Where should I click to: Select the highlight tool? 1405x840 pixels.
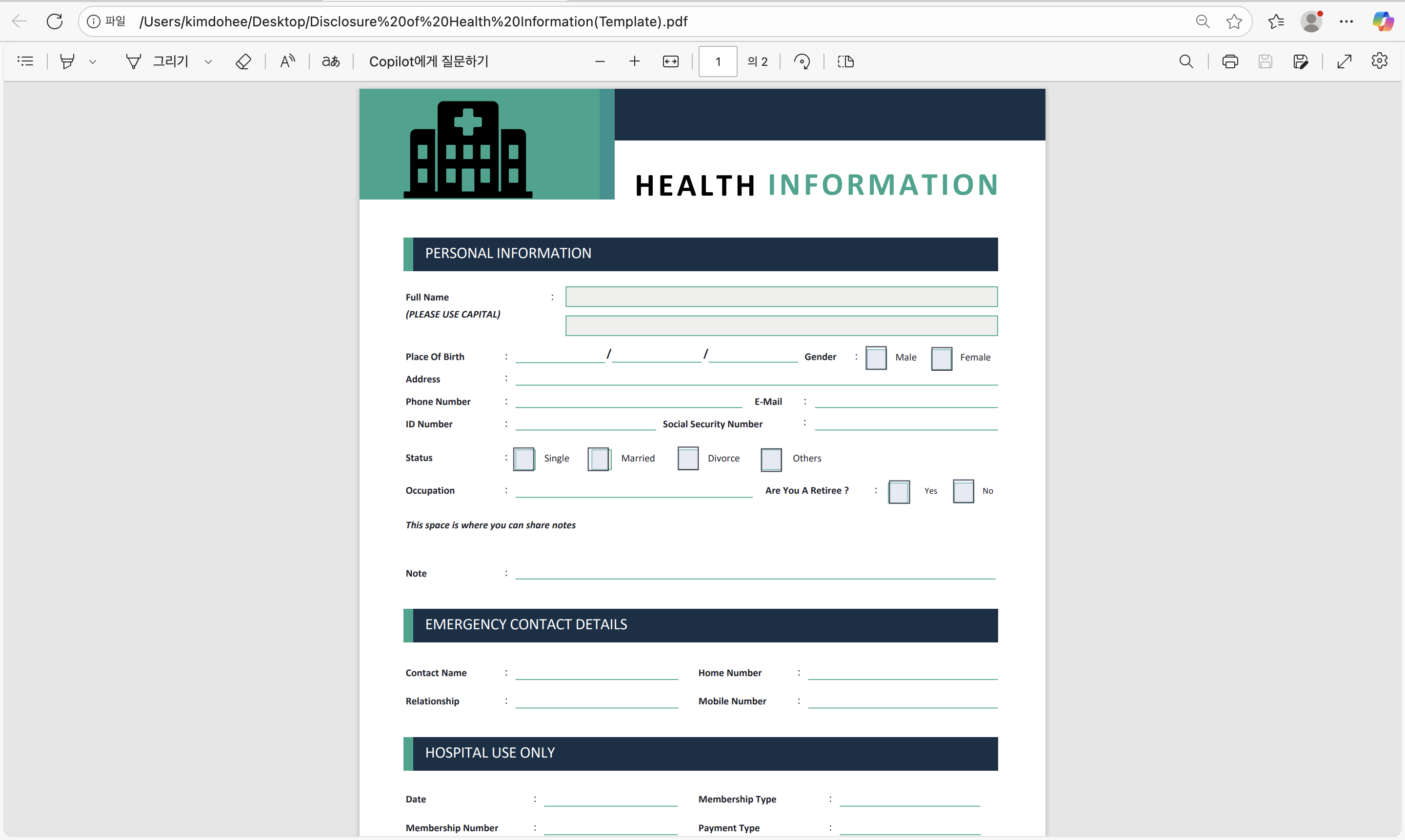point(67,61)
